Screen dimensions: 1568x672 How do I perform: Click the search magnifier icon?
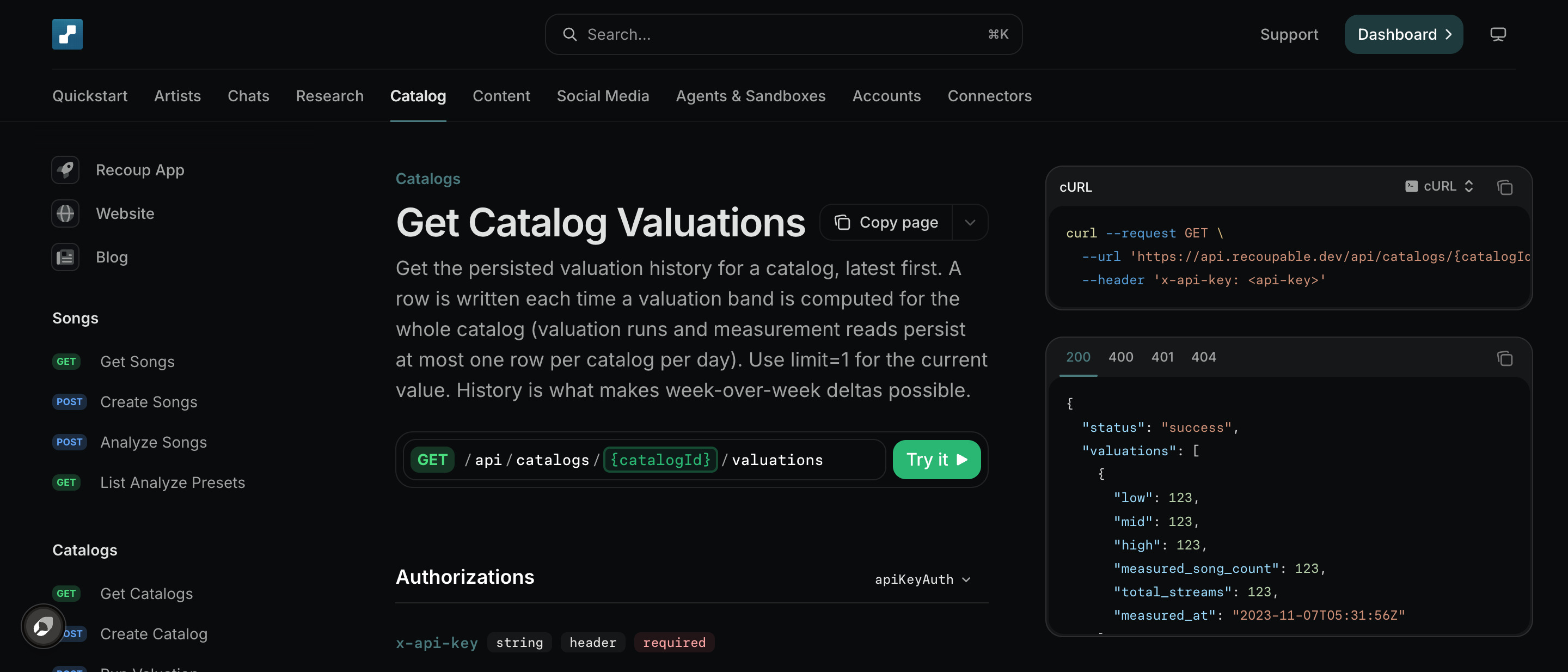coord(569,34)
